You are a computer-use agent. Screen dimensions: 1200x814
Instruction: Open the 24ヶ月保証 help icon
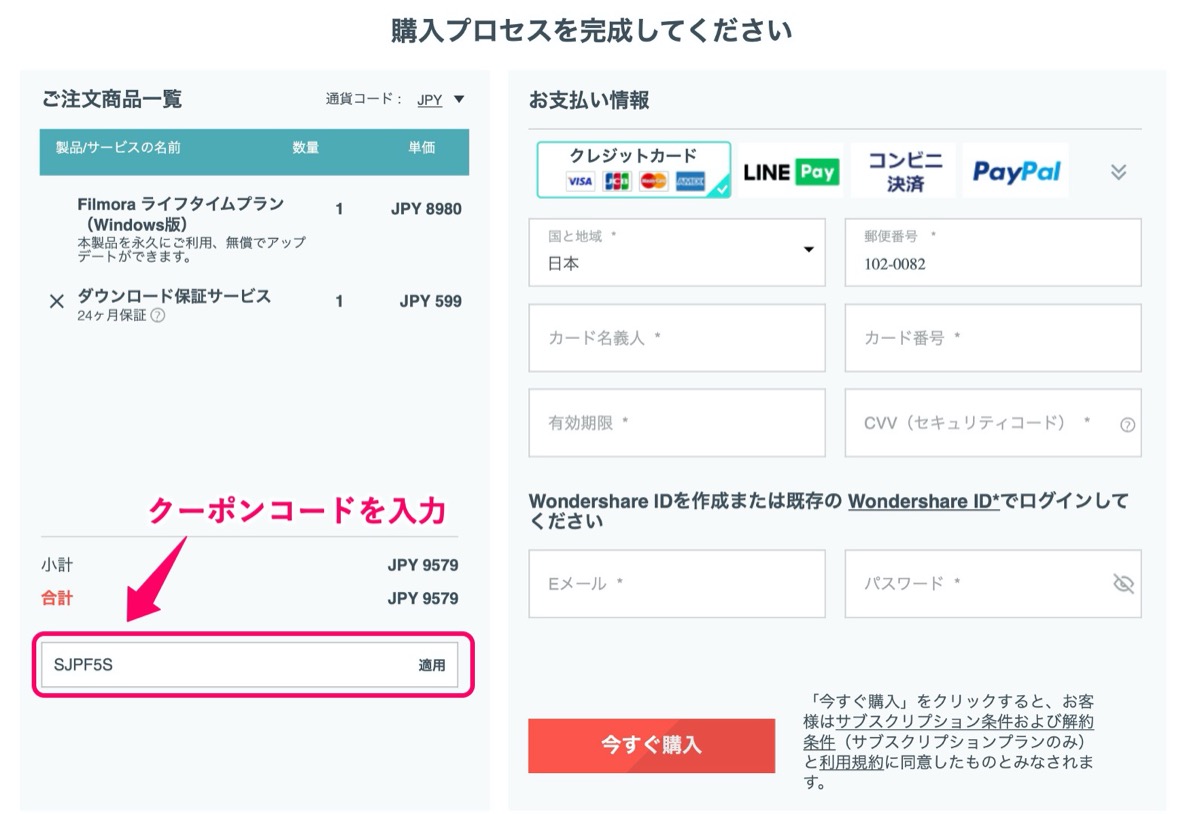[158, 316]
